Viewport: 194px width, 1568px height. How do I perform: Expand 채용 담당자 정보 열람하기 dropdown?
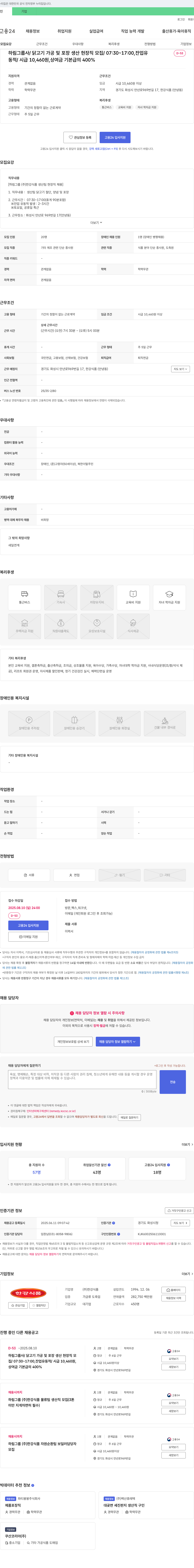118,1041
